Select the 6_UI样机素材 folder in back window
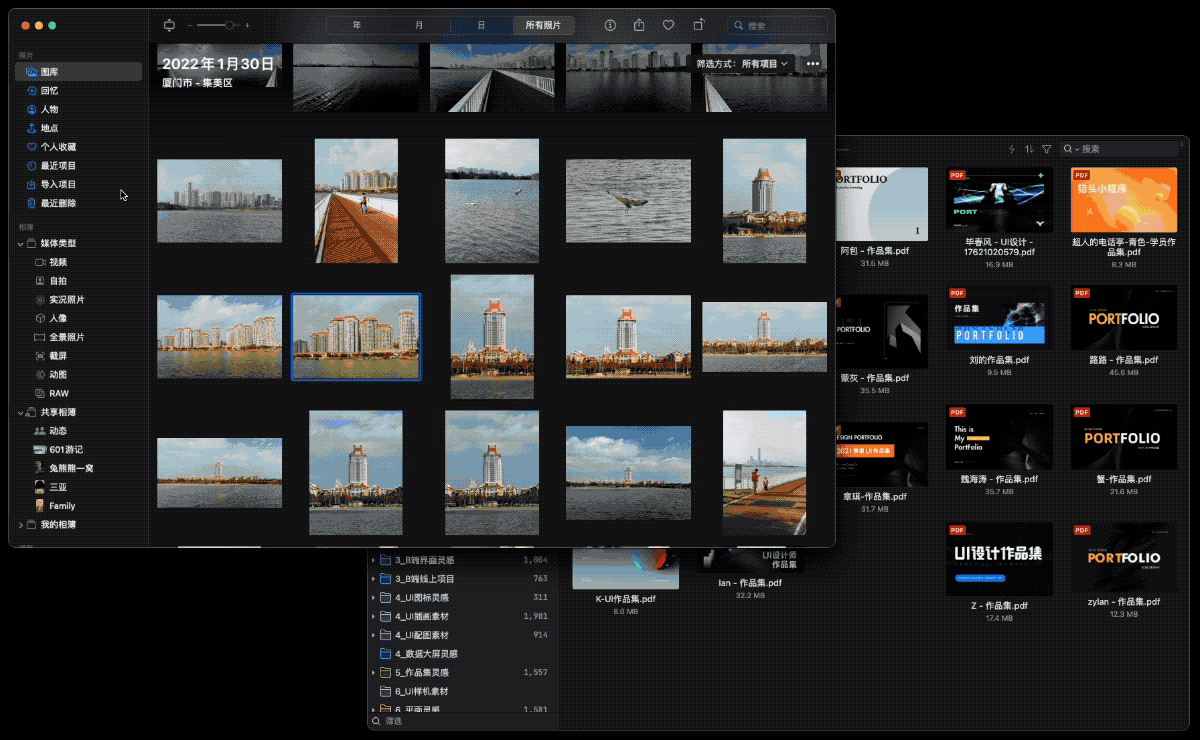 pyautogui.click(x=460, y=692)
